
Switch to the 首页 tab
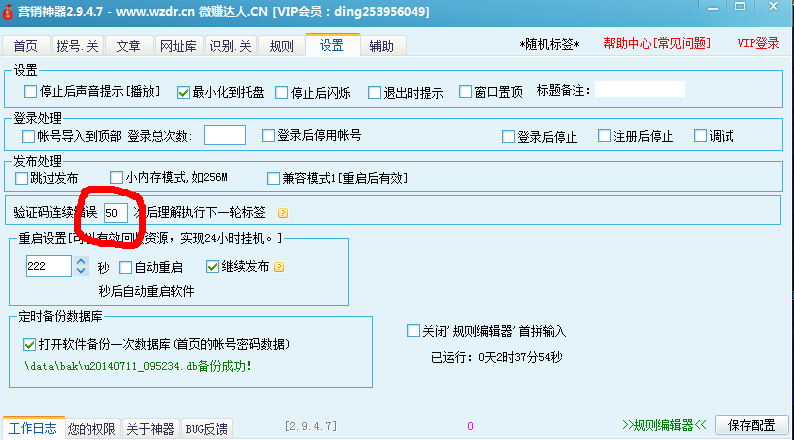(26, 46)
